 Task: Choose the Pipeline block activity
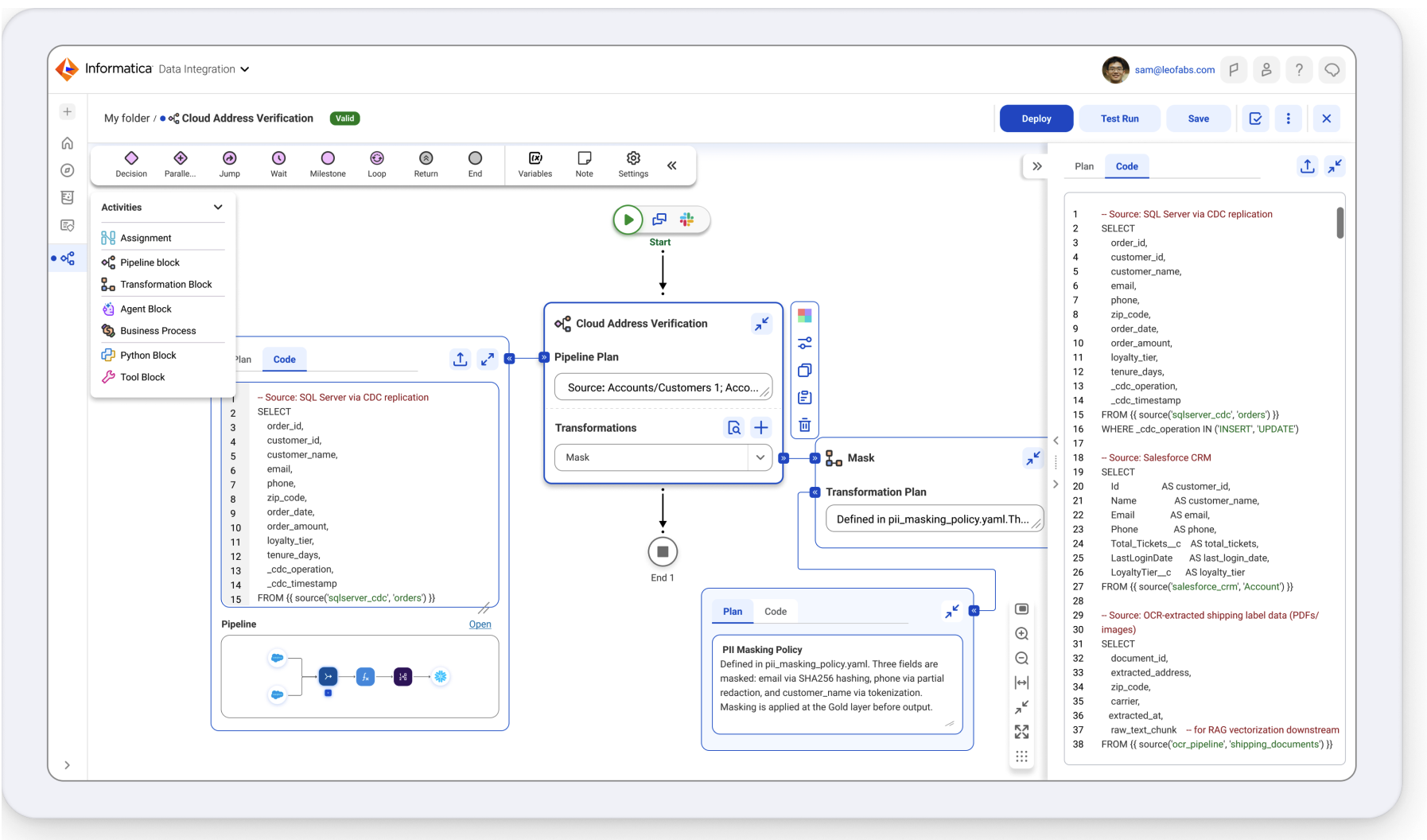coord(161,262)
